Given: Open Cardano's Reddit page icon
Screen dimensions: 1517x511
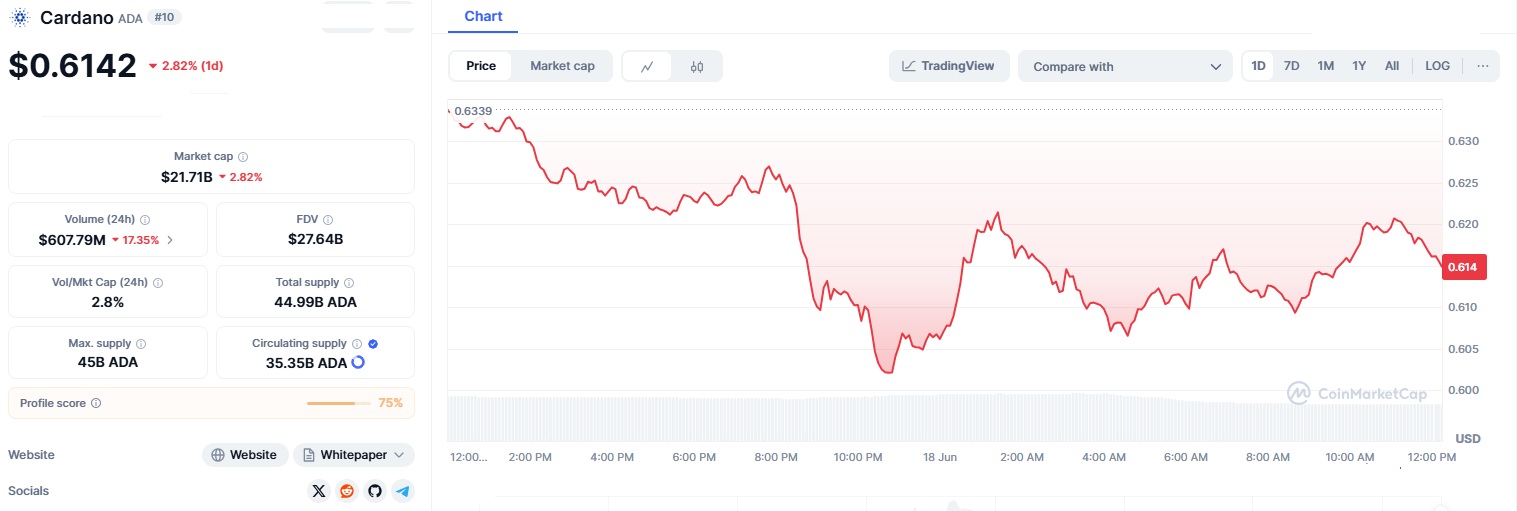Looking at the screenshot, I should pos(347,491).
